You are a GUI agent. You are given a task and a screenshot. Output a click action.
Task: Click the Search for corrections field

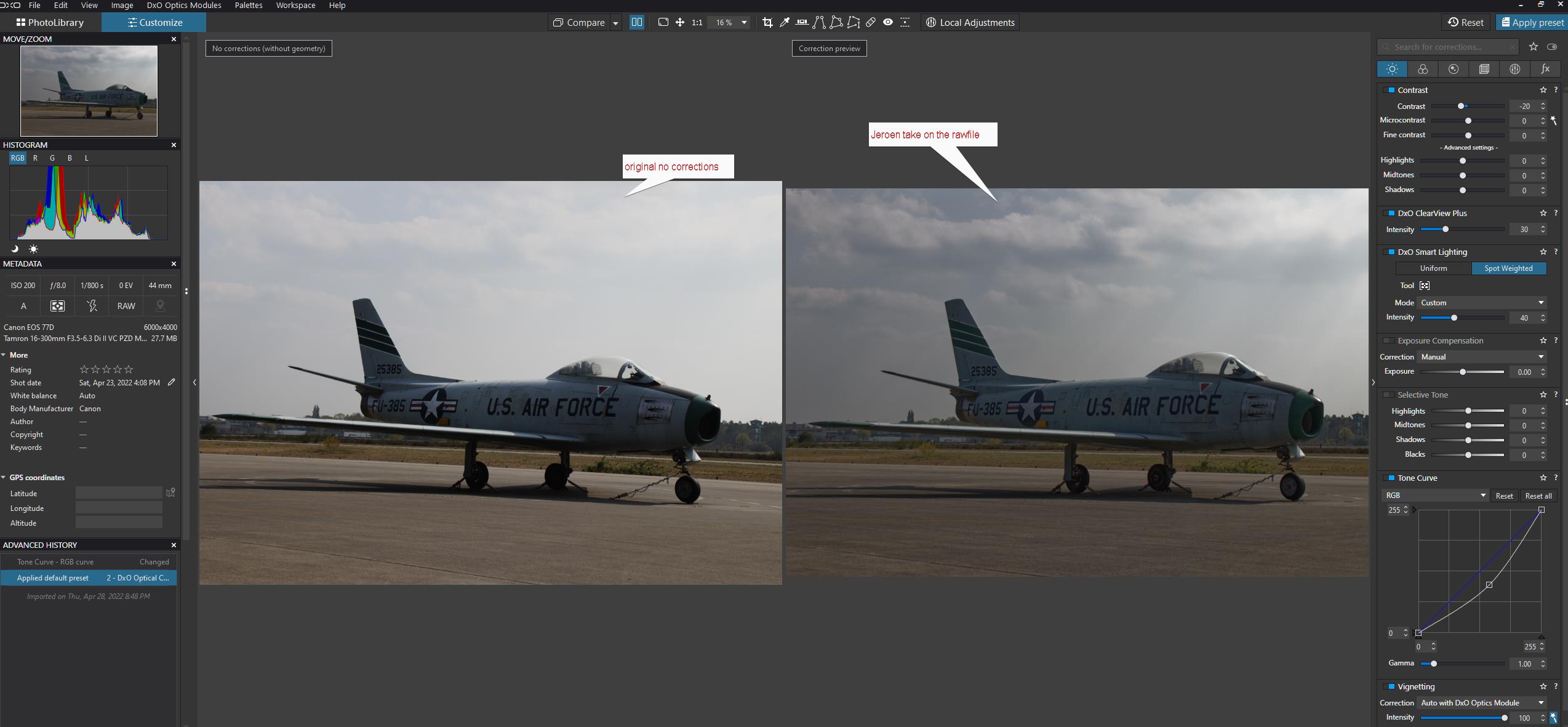(1448, 47)
